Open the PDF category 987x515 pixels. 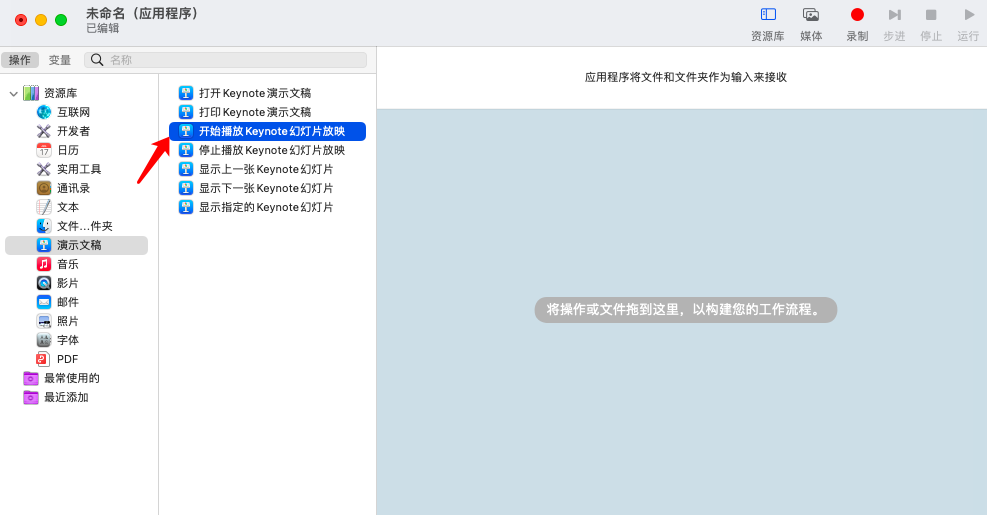67,359
